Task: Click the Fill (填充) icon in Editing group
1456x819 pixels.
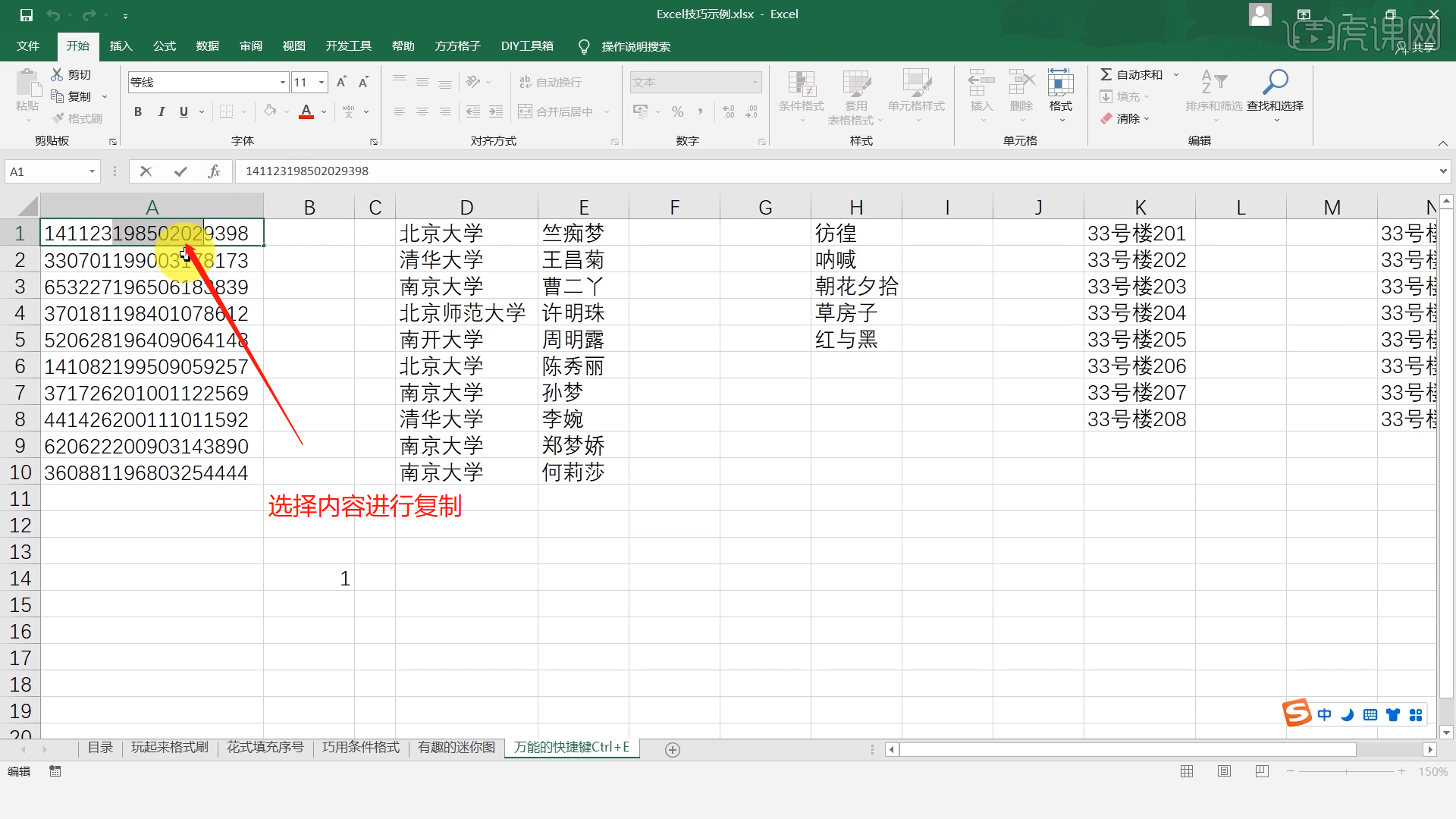Action: point(1106,96)
